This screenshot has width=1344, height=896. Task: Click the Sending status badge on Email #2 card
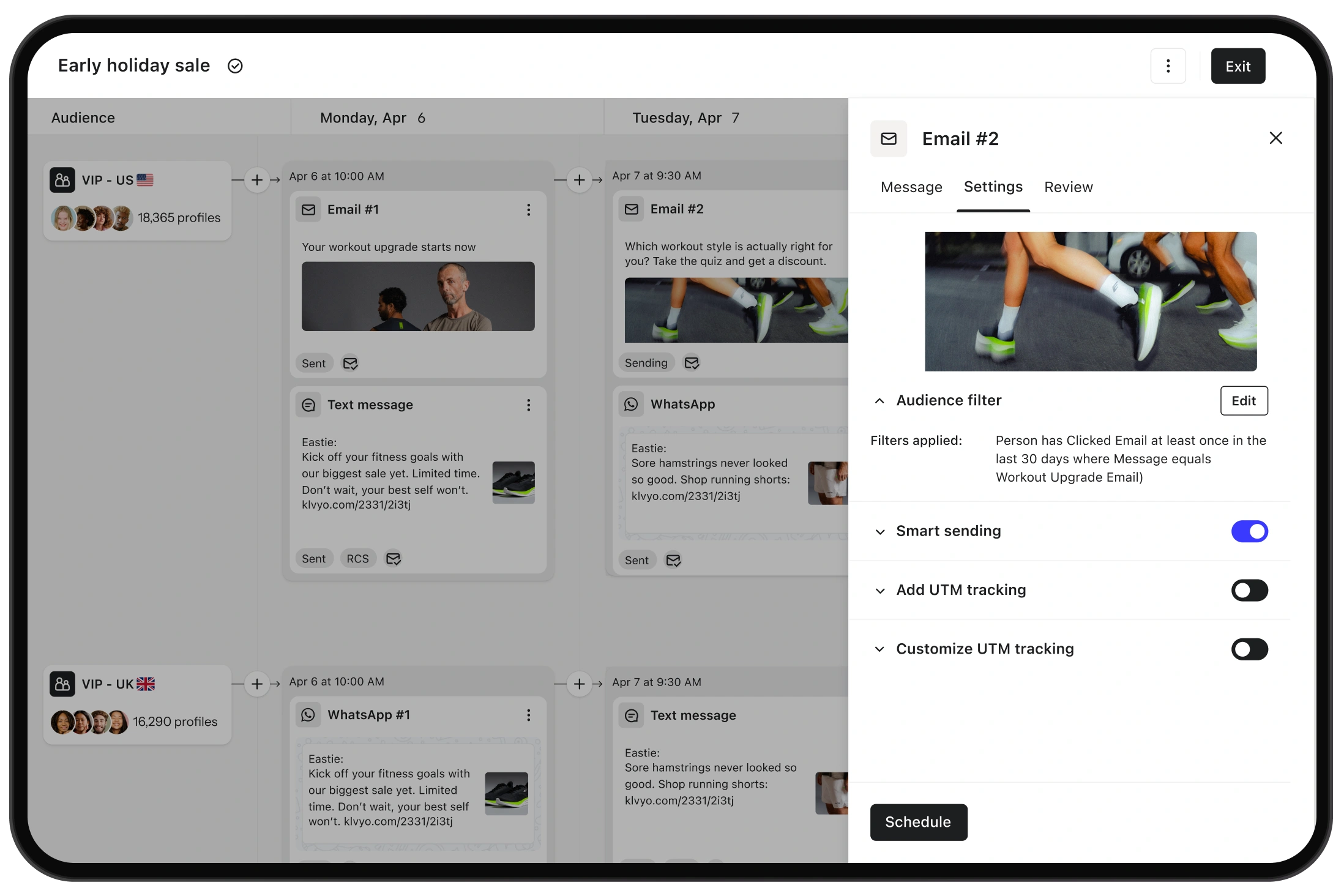point(646,363)
